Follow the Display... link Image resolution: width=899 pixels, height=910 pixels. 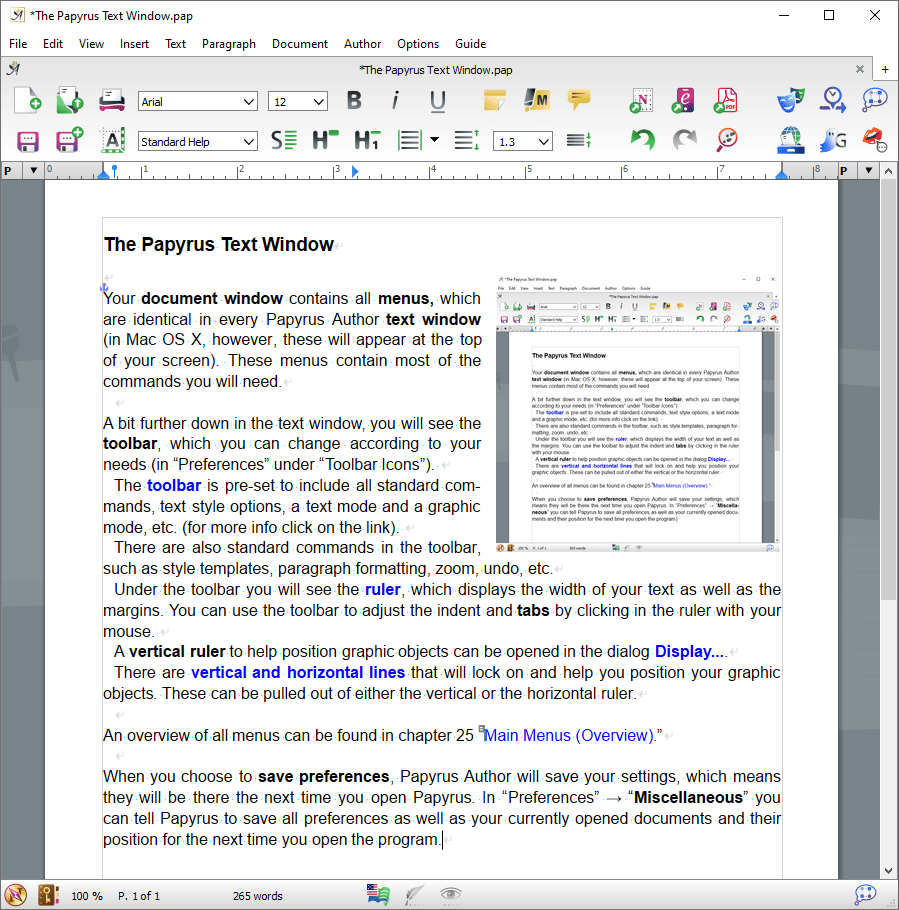(690, 652)
